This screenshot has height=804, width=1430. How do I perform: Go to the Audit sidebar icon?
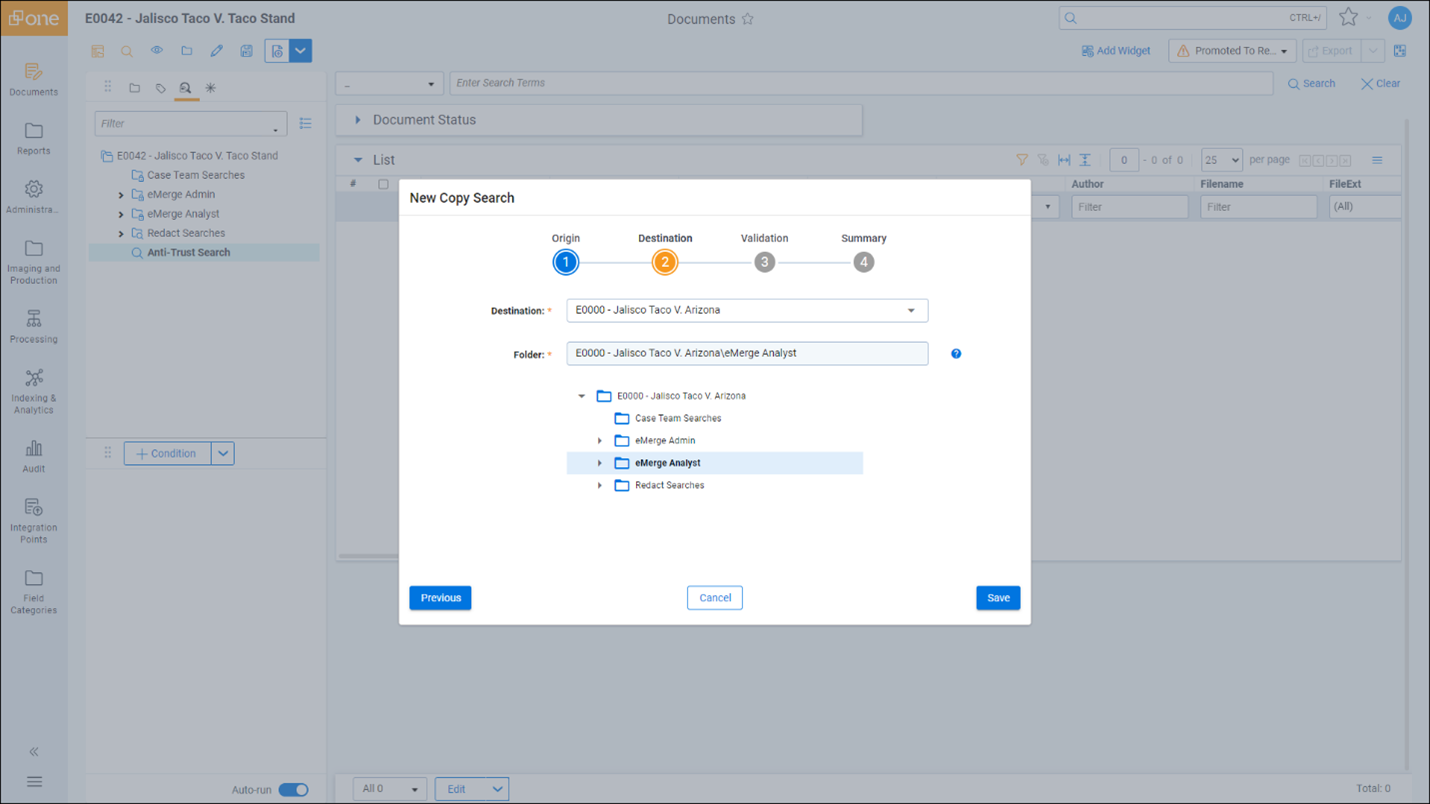[34, 456]
